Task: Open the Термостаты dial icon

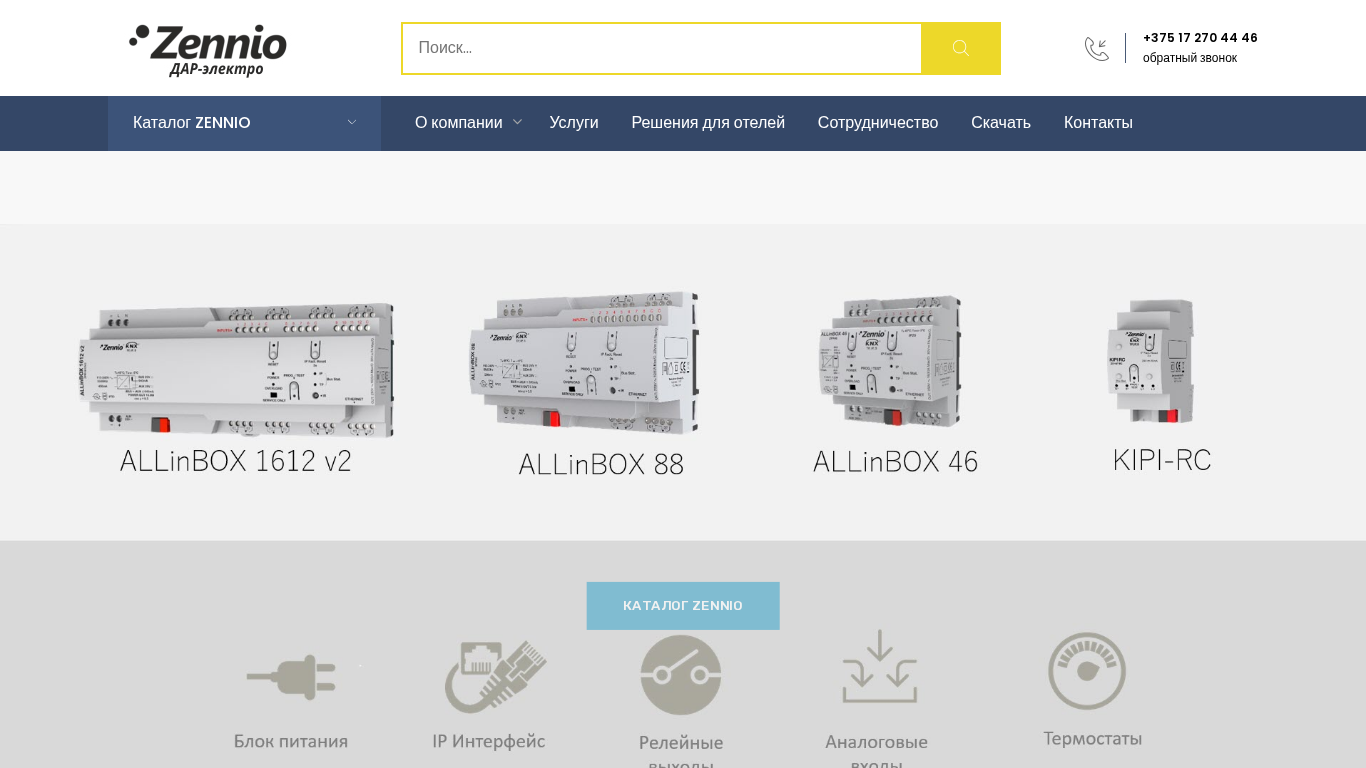Action: (1087, 671)
